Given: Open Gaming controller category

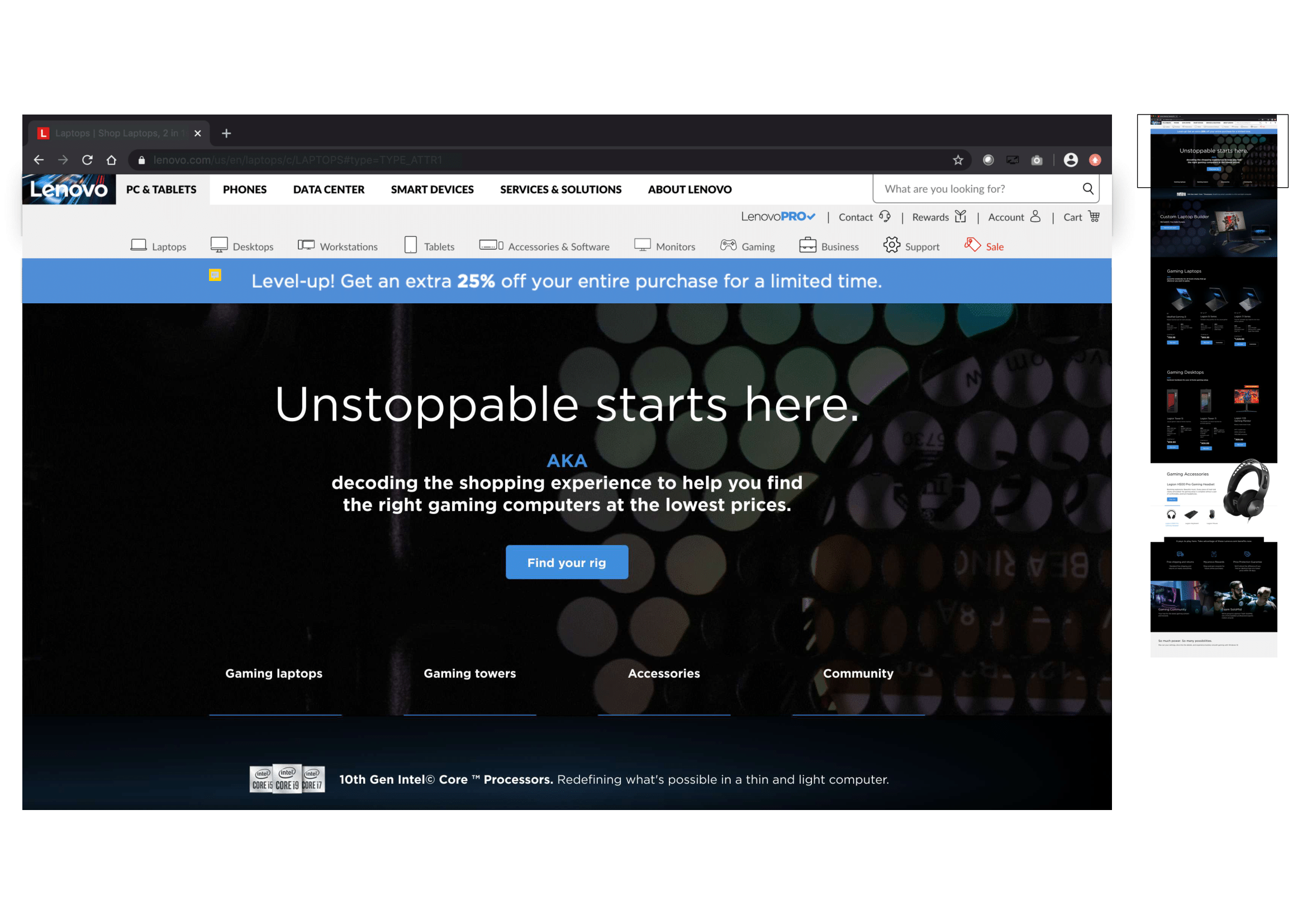Looking at the screenshot, I should coord(728,246).
